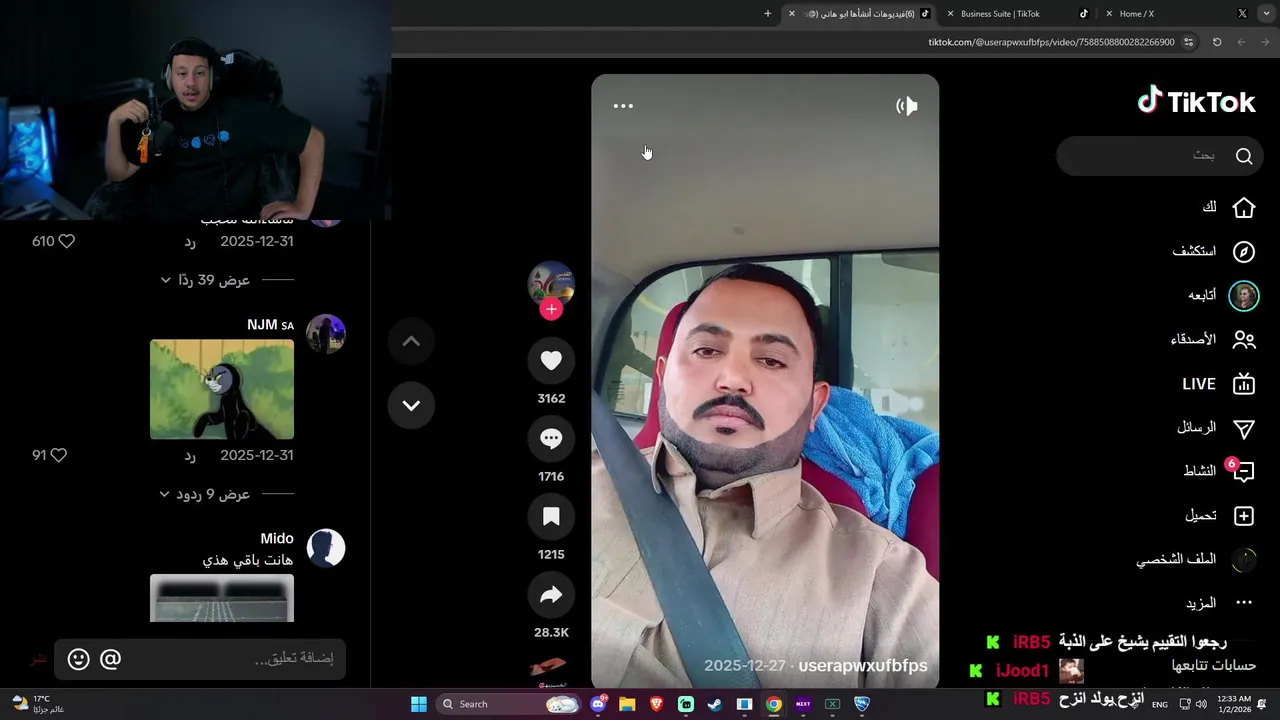The height and width of the screenshot is (720, 1280).
Task: Open the taskbar clock and date
Action: click(1234, 704)
